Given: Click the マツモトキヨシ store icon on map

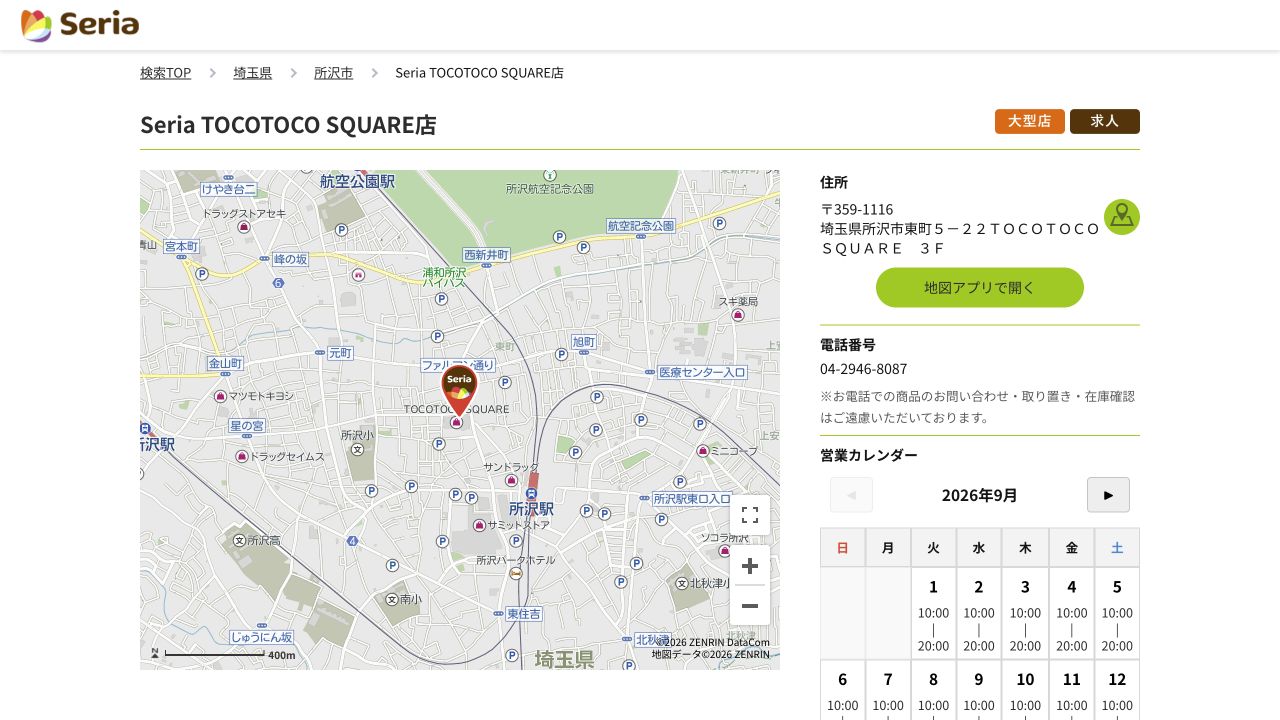Looking at the screenshot, I should click(x=220, y=396).
